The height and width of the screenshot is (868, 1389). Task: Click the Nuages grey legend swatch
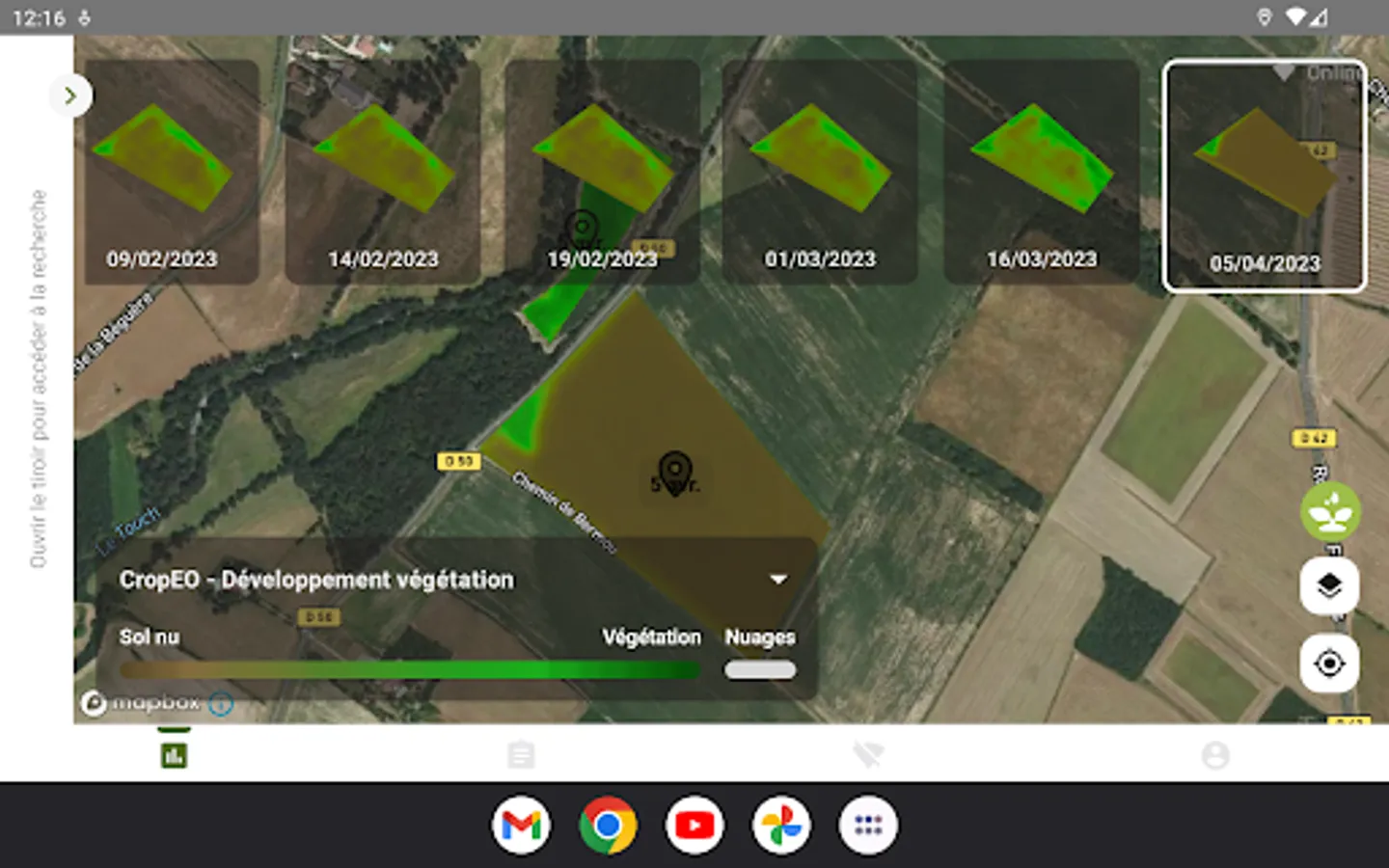pos(760,669)
